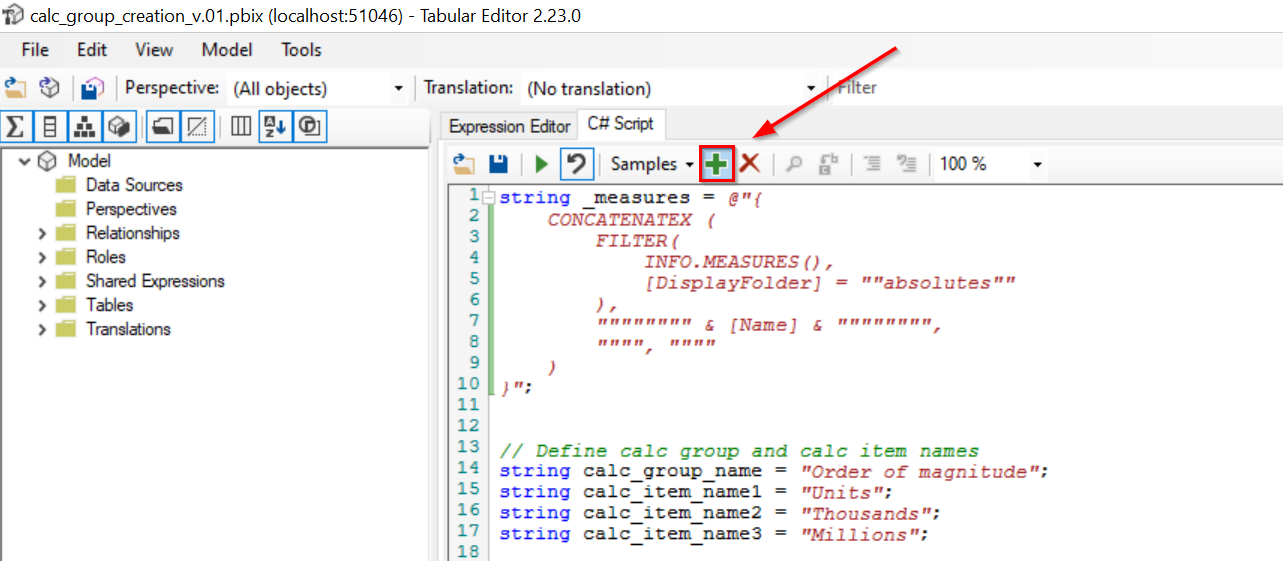Save changes to the connected model
This screenshot has width=1283, height=561.
tap(92, 88)
